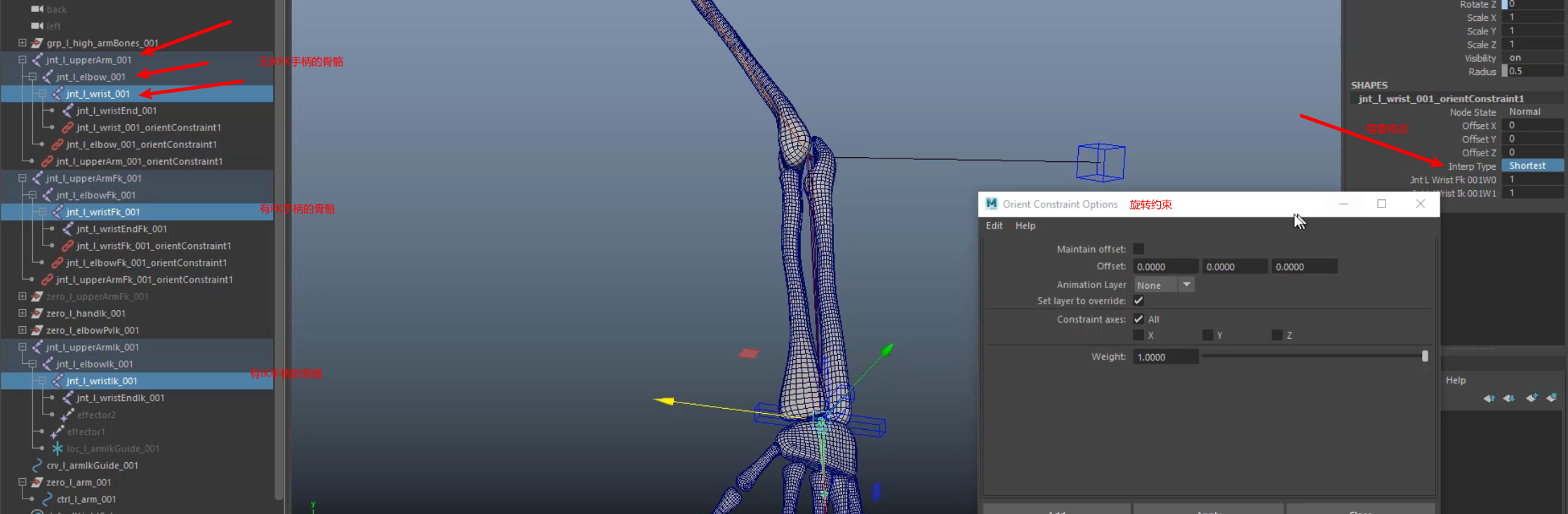
Task: Tick the X constraint axis checkbox
Action: point(1138,335)
